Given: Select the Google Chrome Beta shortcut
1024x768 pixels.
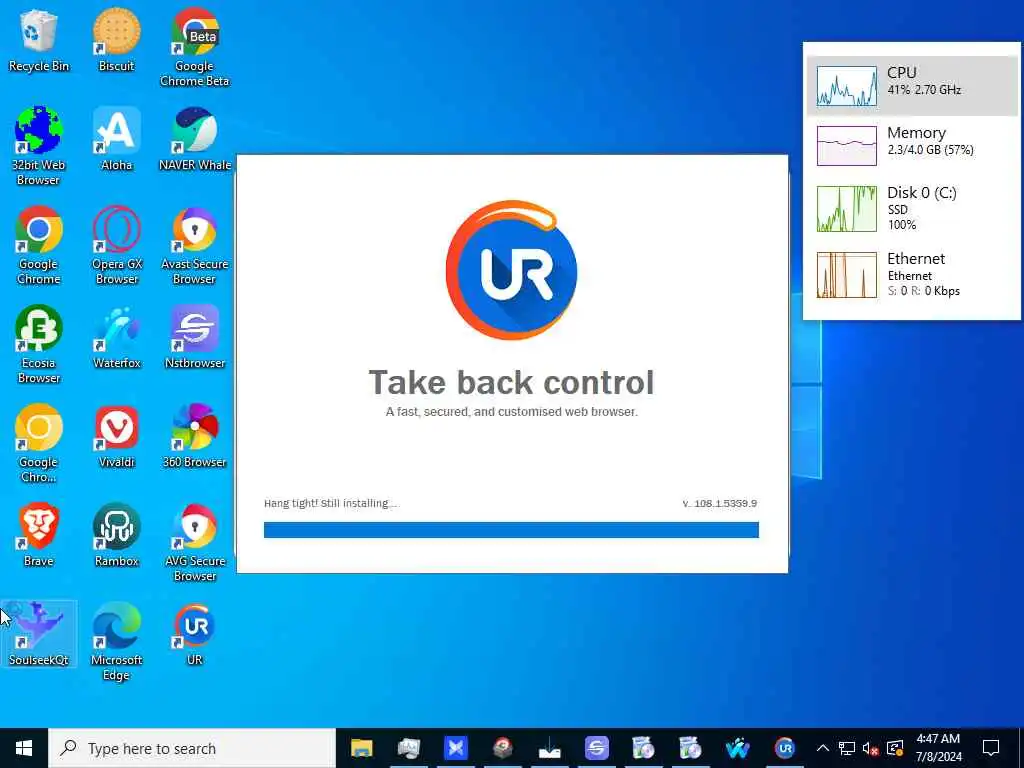Looking at the screenshot, I should coord(195,48).
